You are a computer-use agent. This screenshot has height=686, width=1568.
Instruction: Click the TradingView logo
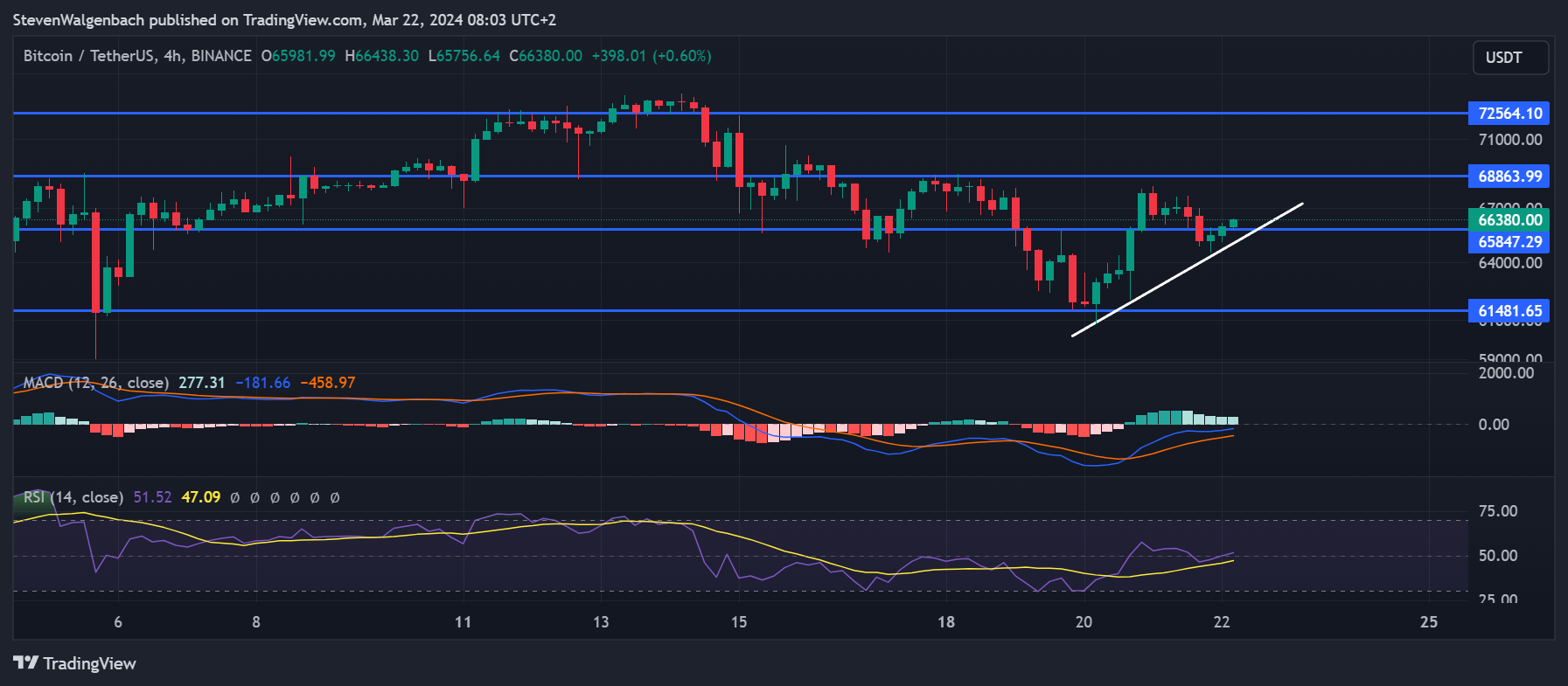point(74,663)
